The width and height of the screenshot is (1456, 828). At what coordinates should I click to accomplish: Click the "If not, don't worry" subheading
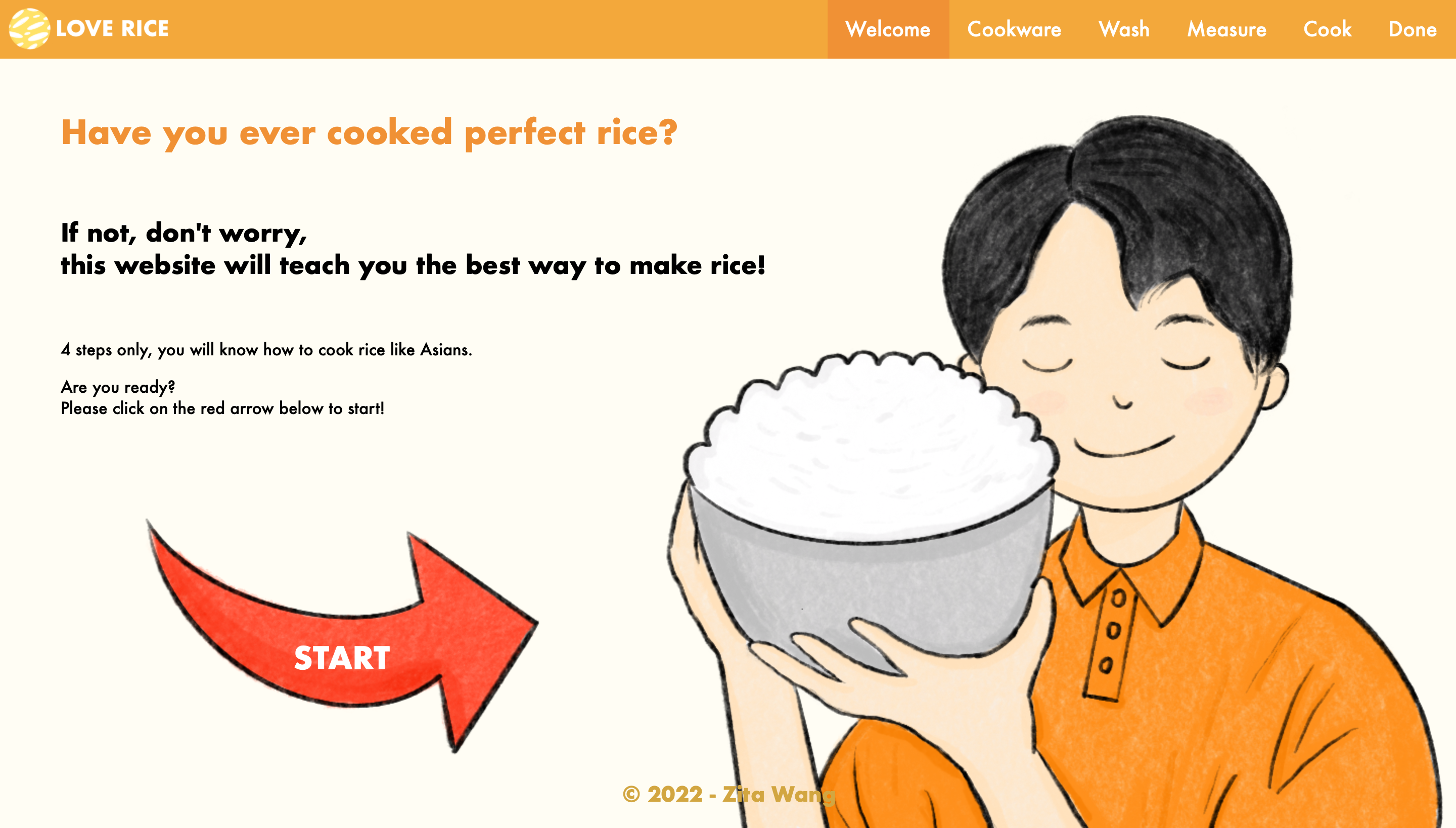click(184, 233)
